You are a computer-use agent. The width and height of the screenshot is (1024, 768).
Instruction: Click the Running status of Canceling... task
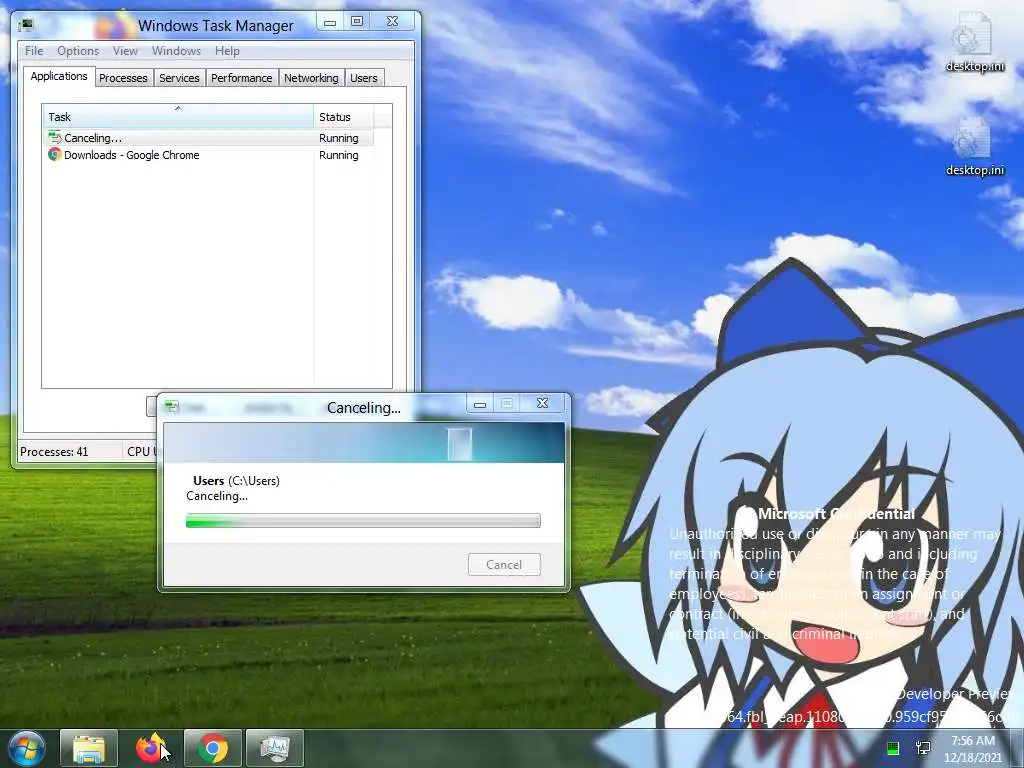tap(338, 138)
